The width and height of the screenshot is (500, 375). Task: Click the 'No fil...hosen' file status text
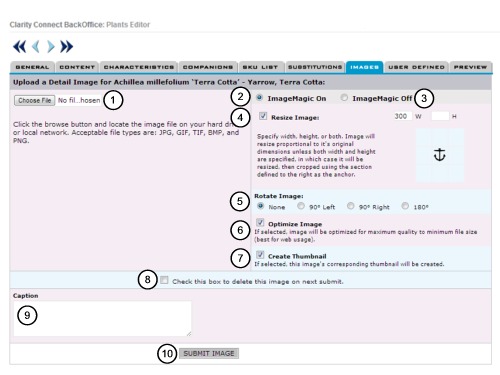[x=79, y=100]
